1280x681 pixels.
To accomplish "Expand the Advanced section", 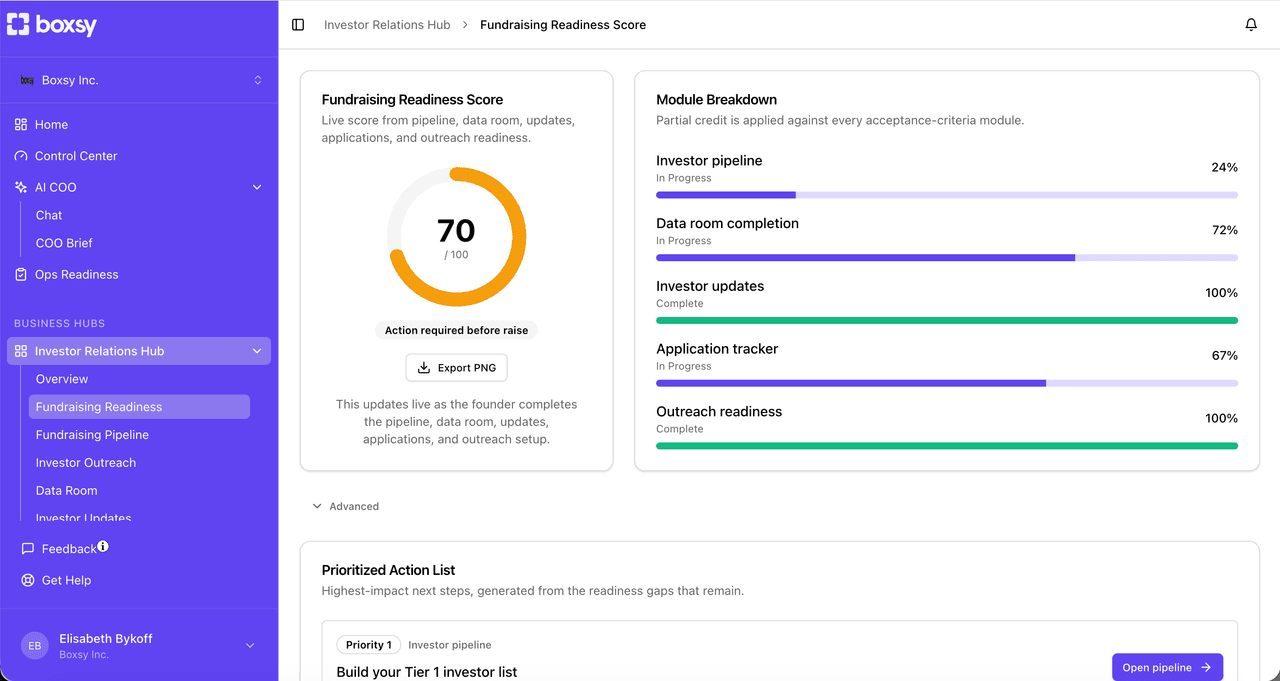I will [x=346, y=506].
